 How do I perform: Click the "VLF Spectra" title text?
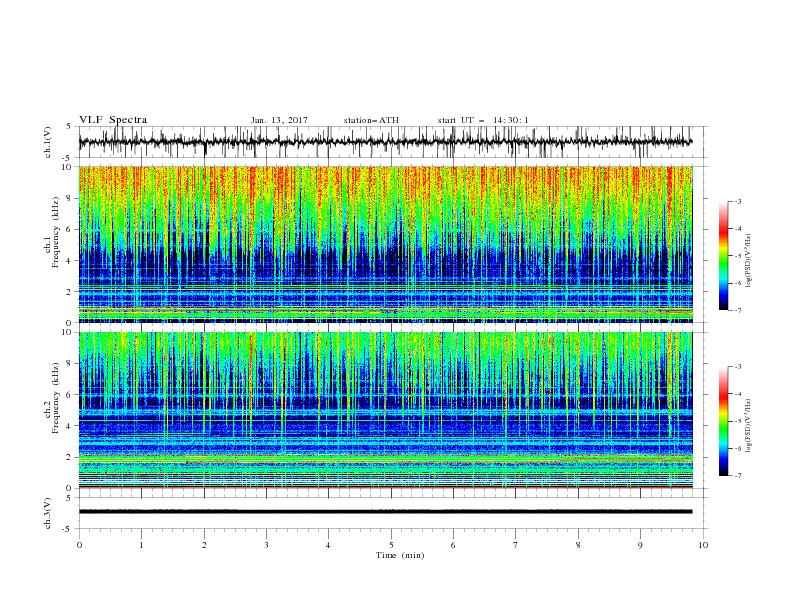point(113,120)
